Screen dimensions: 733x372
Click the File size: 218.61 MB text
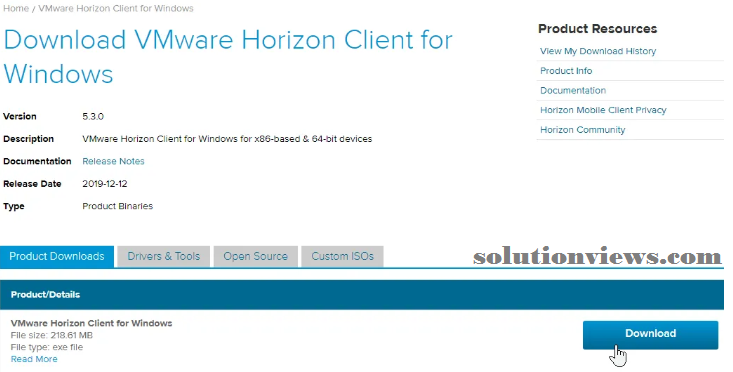[x=51, y=335]
